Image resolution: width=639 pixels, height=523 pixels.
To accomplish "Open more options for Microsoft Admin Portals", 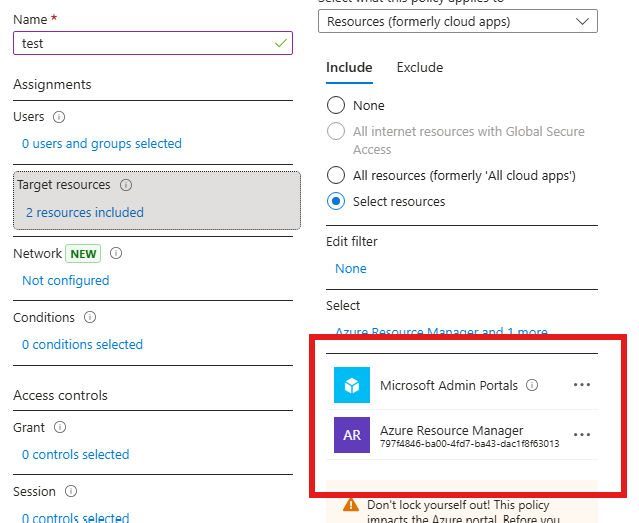I will click(x=582, y=385).
